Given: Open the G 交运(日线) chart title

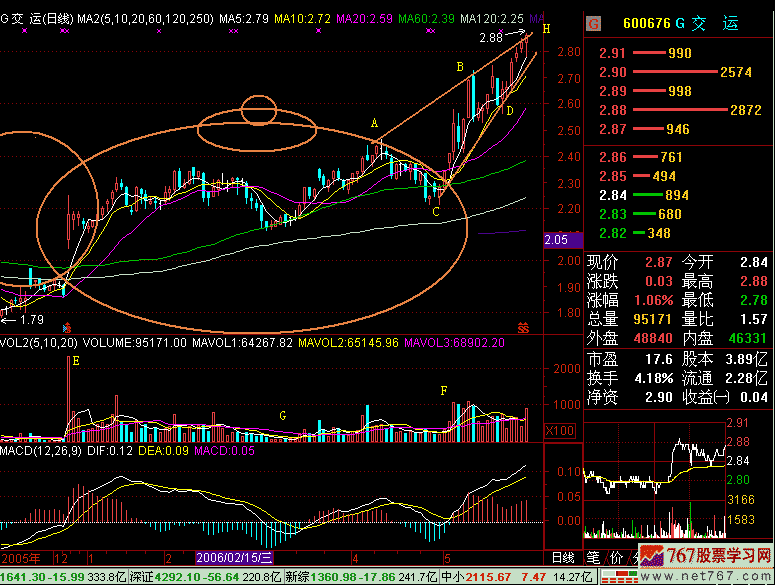Looking at the screenshot, I should click(37, 18).
